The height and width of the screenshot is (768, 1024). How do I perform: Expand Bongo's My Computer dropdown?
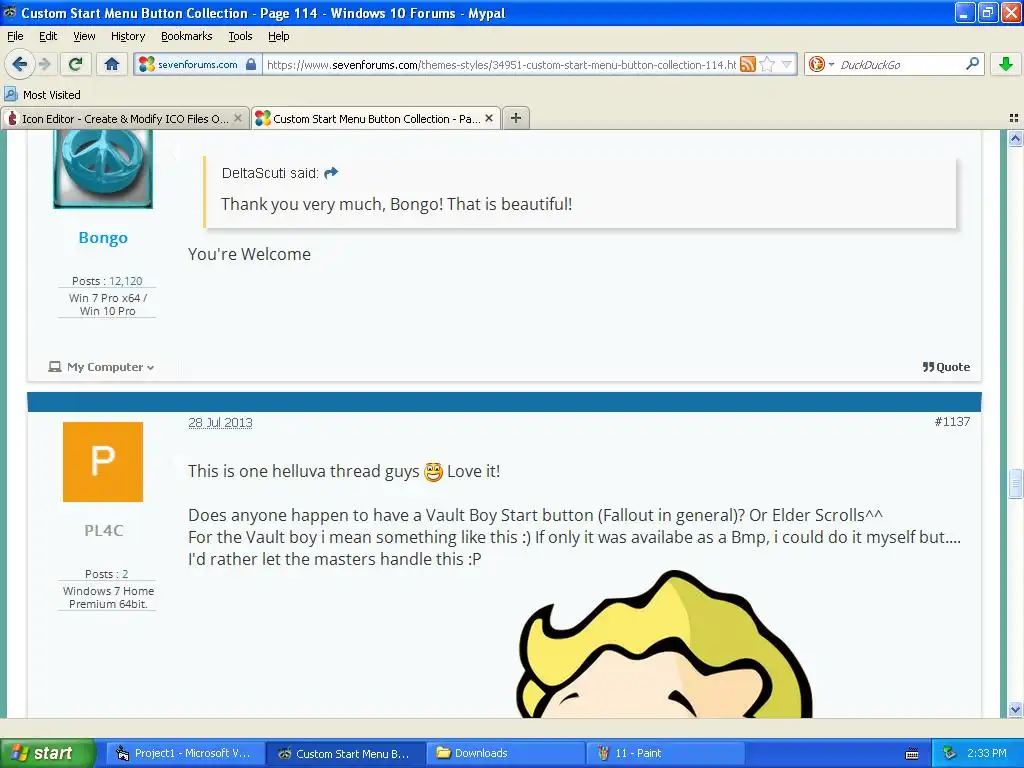click(101, 367)
